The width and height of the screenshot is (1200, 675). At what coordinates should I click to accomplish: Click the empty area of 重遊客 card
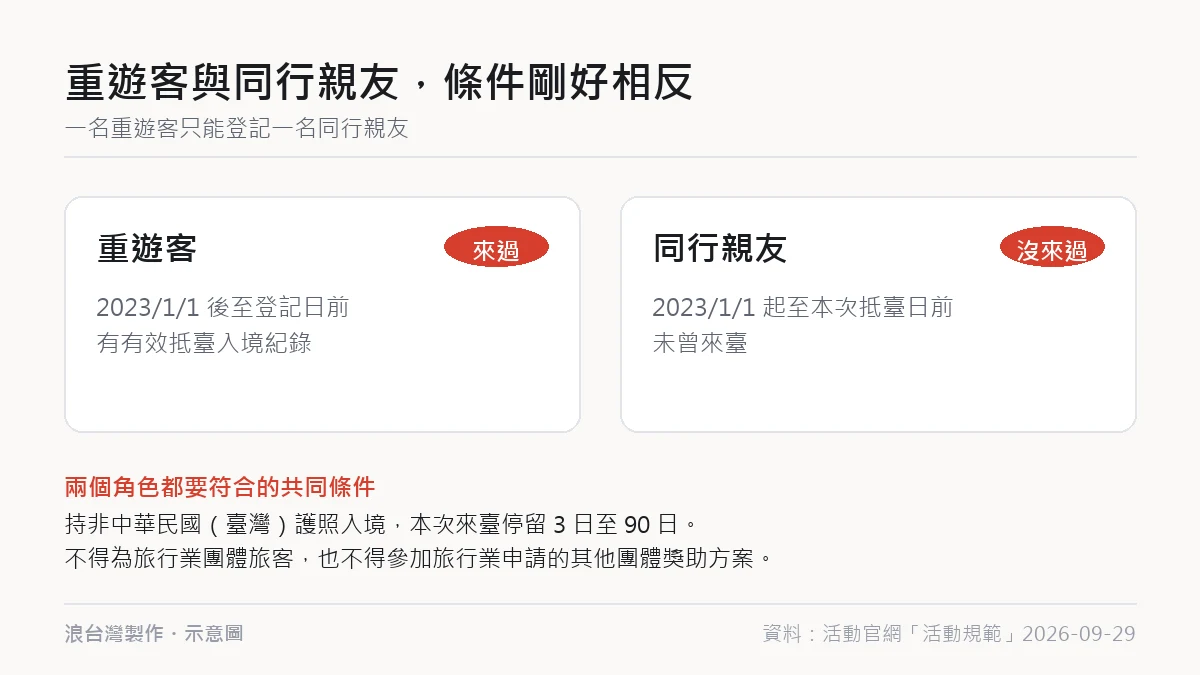click(x=322, y=395)
